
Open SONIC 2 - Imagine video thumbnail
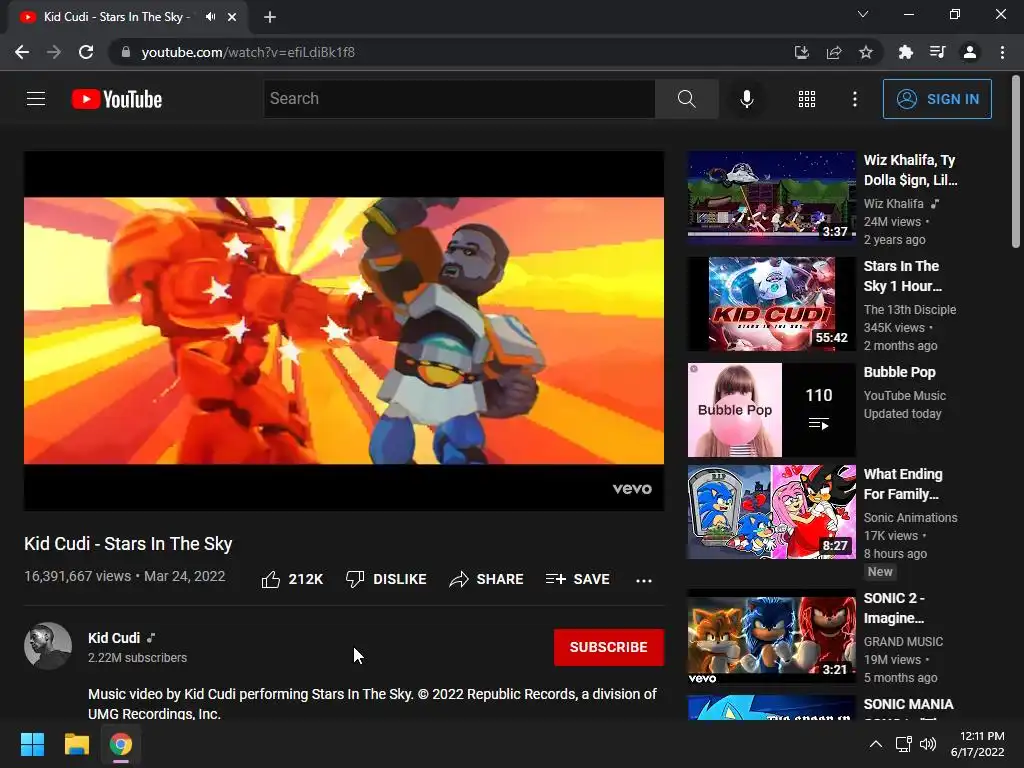point(771,636)
